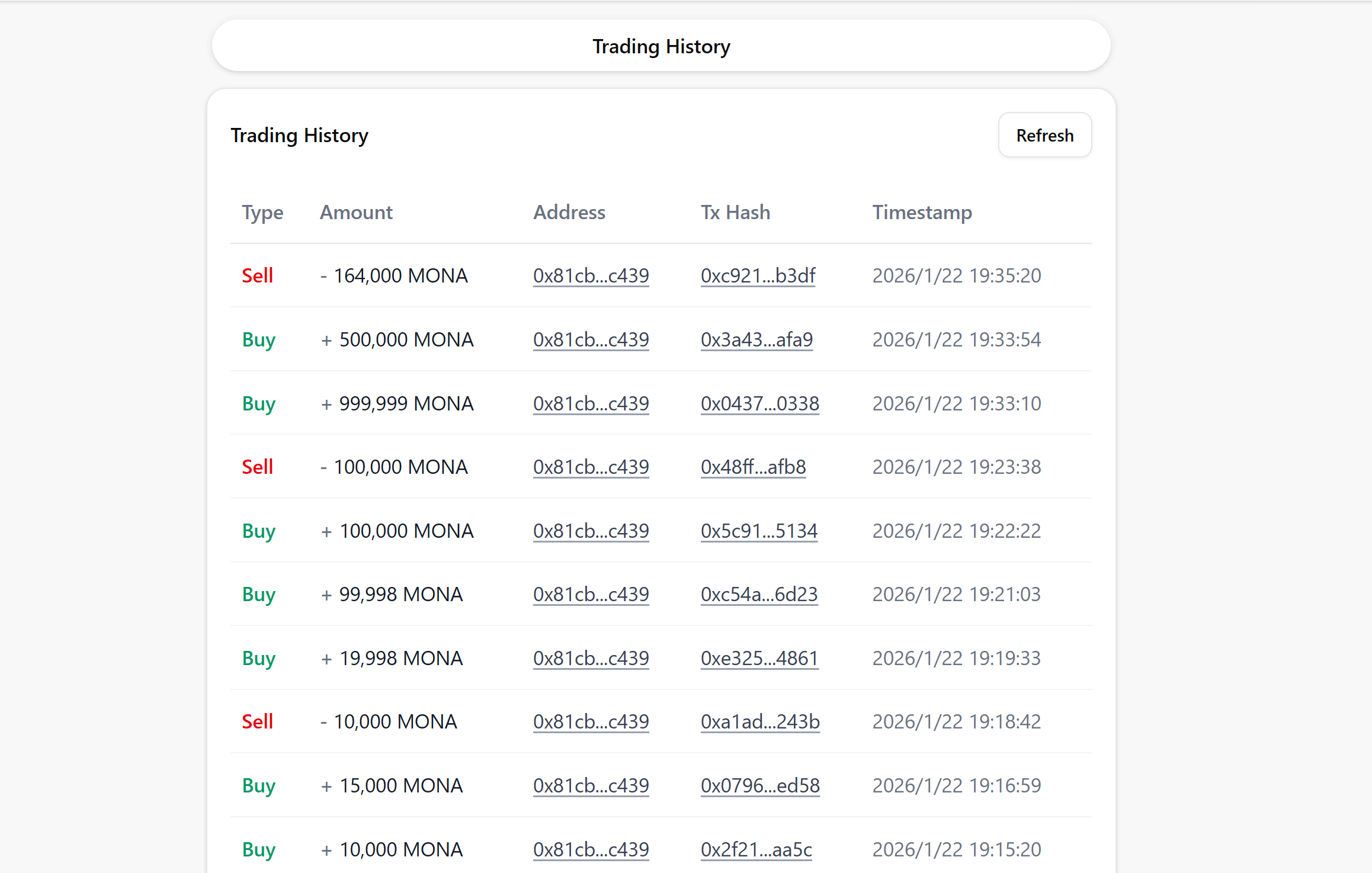1372x873 pixels.
Task: Click the top Trading History title bar
Action: pyautogui.click(x=661, y=46)
